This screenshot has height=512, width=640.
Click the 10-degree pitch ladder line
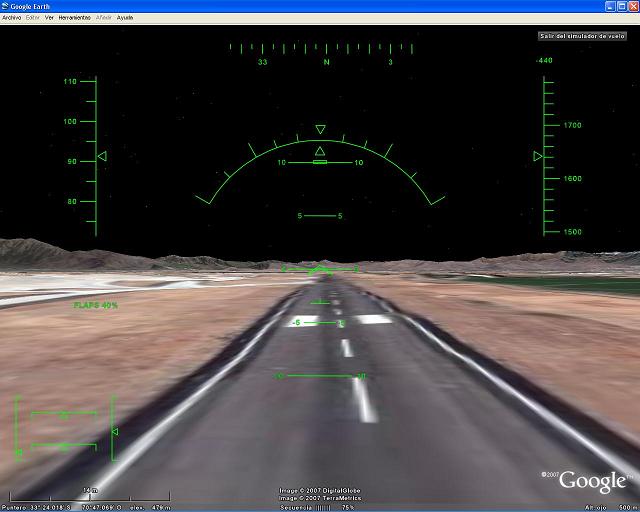pos(320,162)
